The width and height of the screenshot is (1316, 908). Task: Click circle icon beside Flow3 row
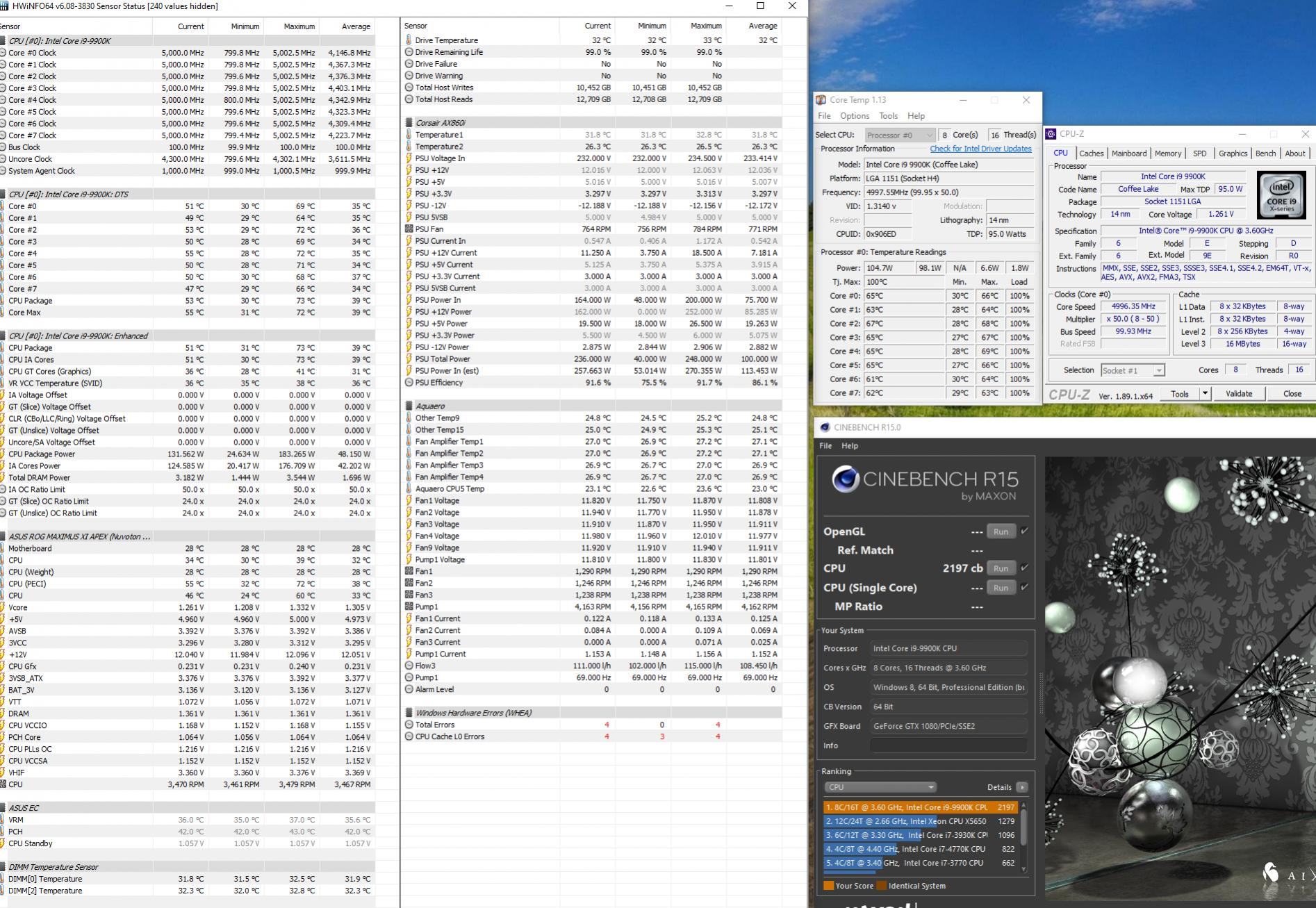[409, 666]
